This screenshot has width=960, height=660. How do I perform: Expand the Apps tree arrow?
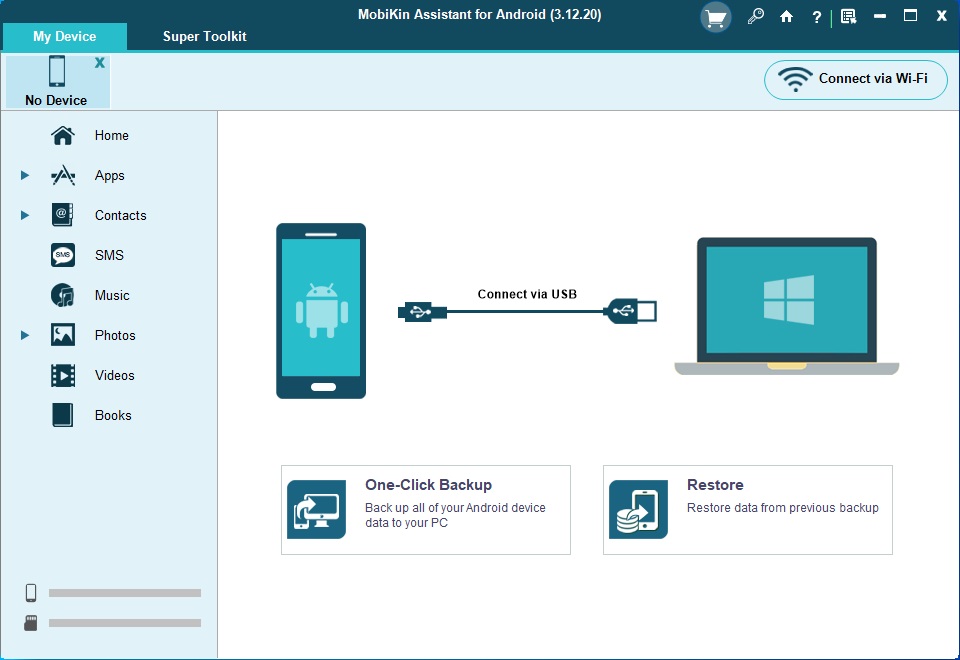click(25, 175)
